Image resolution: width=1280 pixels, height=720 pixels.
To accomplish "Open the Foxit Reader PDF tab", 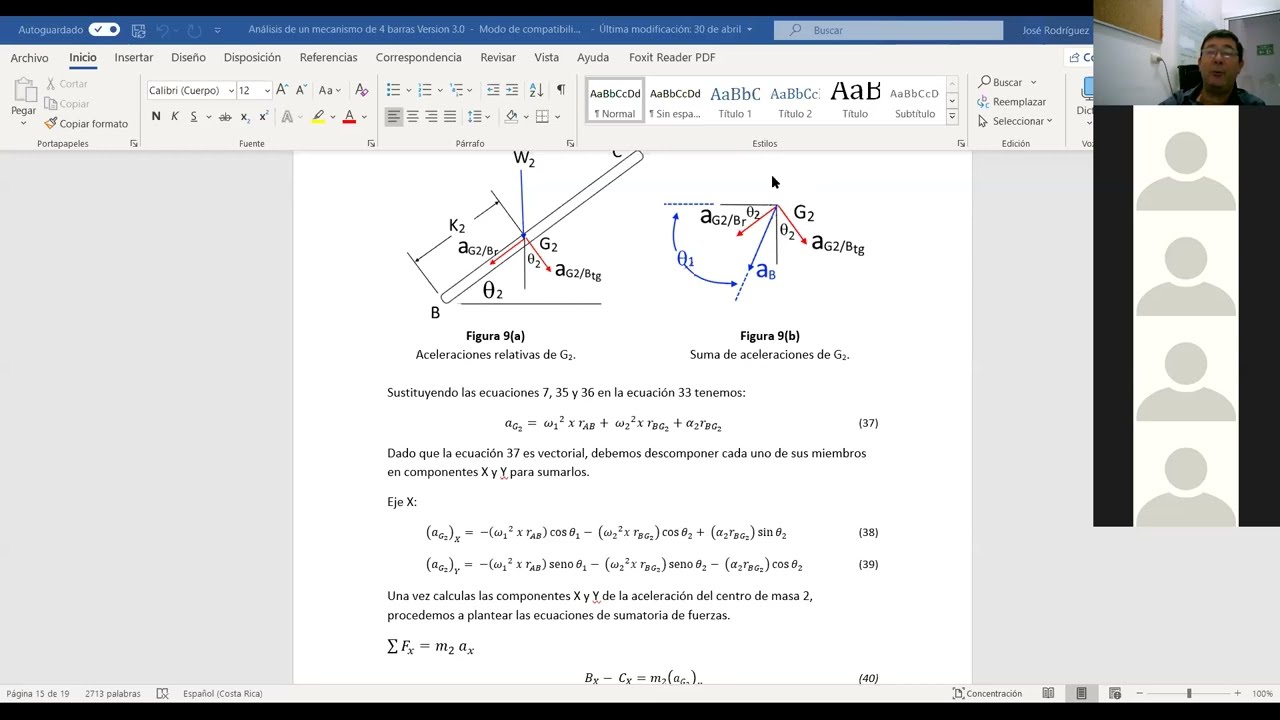I will [x=672, y=58].
